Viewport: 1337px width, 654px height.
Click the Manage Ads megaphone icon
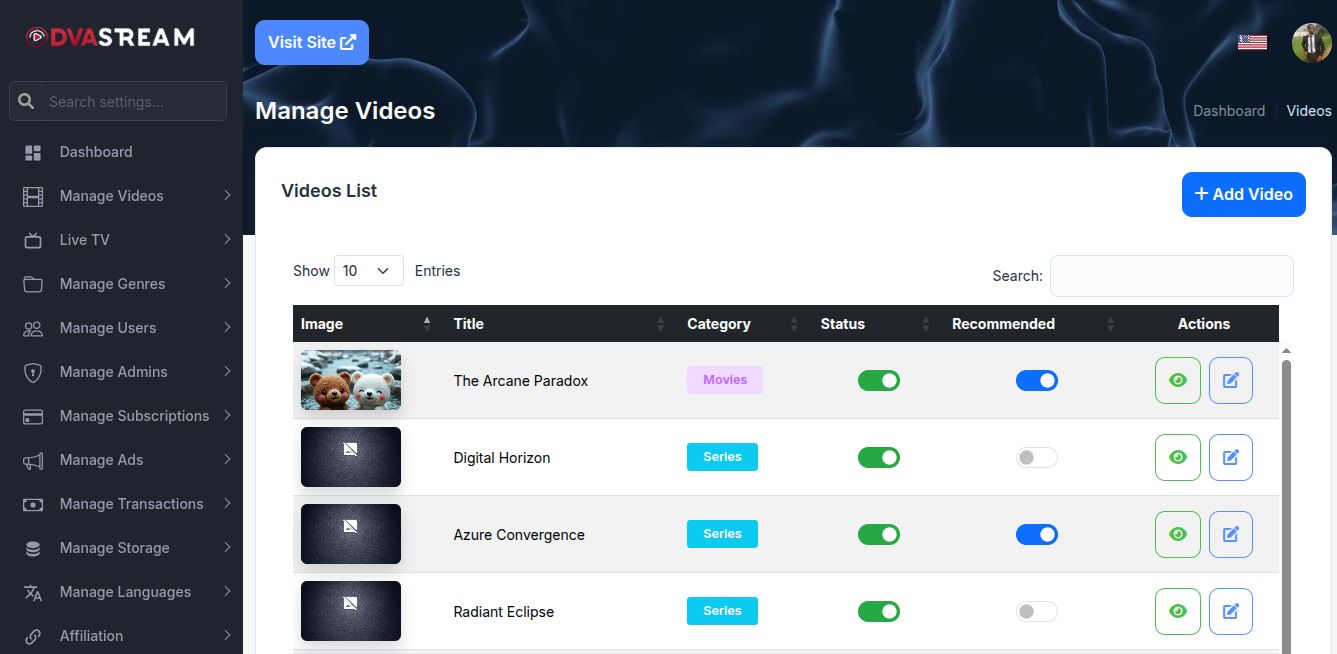click(33, 460)
